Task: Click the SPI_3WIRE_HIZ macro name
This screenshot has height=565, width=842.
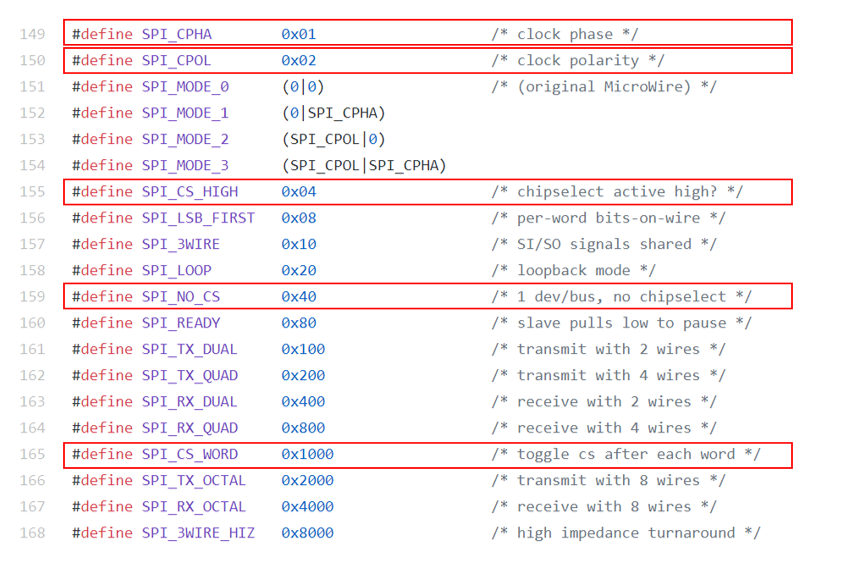Action: pos(198,533)
